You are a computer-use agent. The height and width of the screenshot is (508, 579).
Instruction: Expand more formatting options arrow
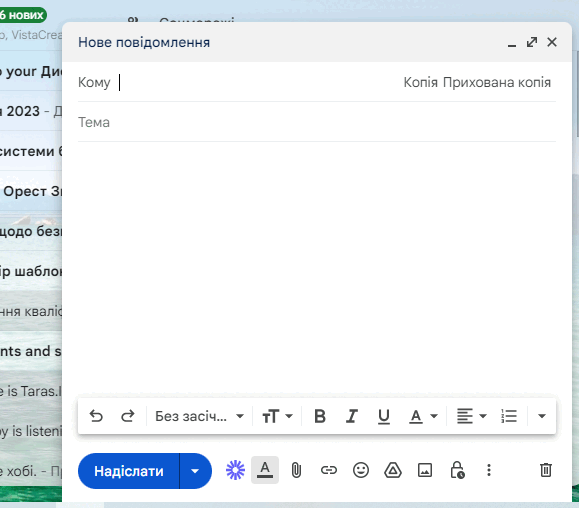[x=542, y=416]
